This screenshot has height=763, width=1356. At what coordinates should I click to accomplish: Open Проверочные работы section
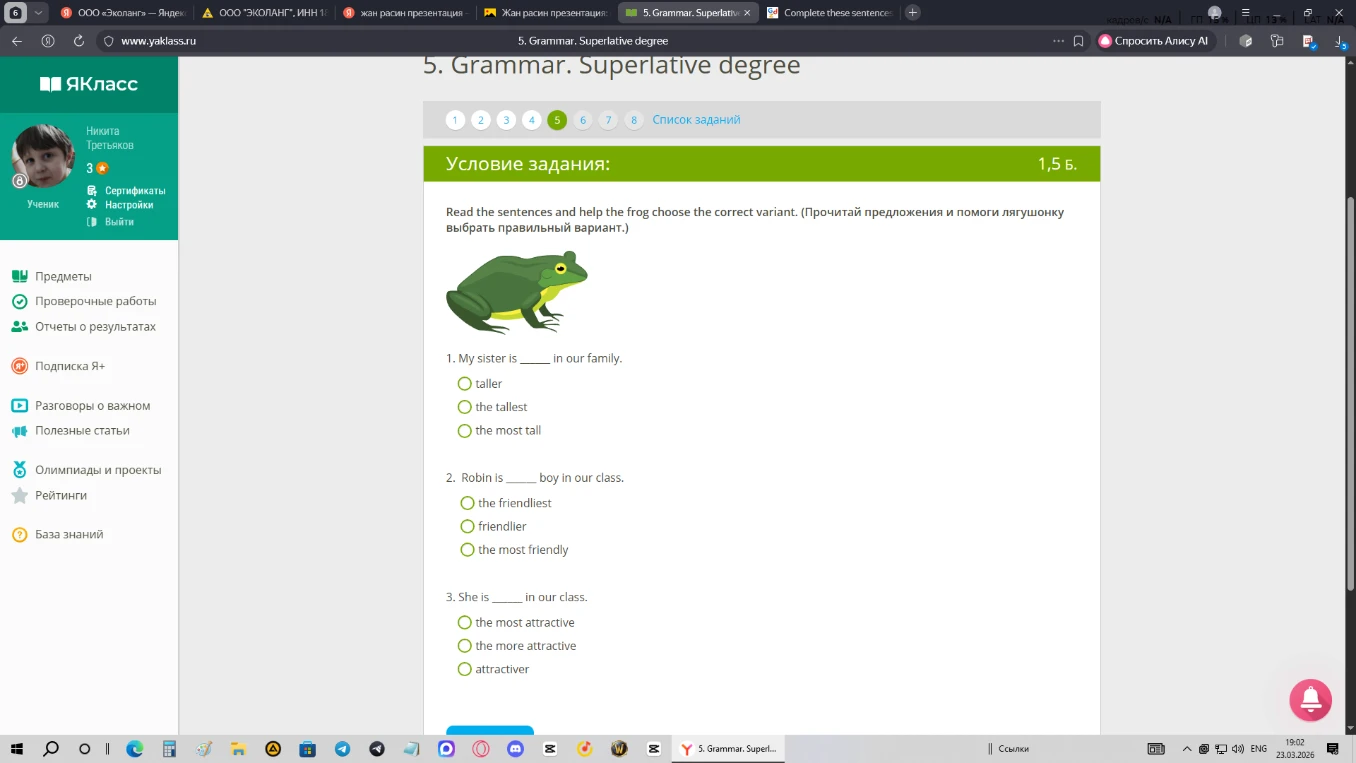point(84,301)
